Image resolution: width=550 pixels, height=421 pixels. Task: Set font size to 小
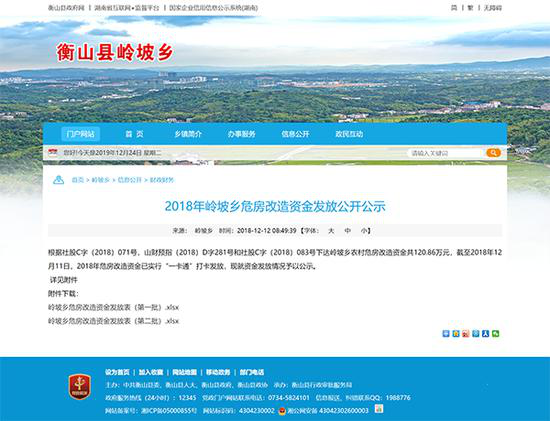coord(364,231)
